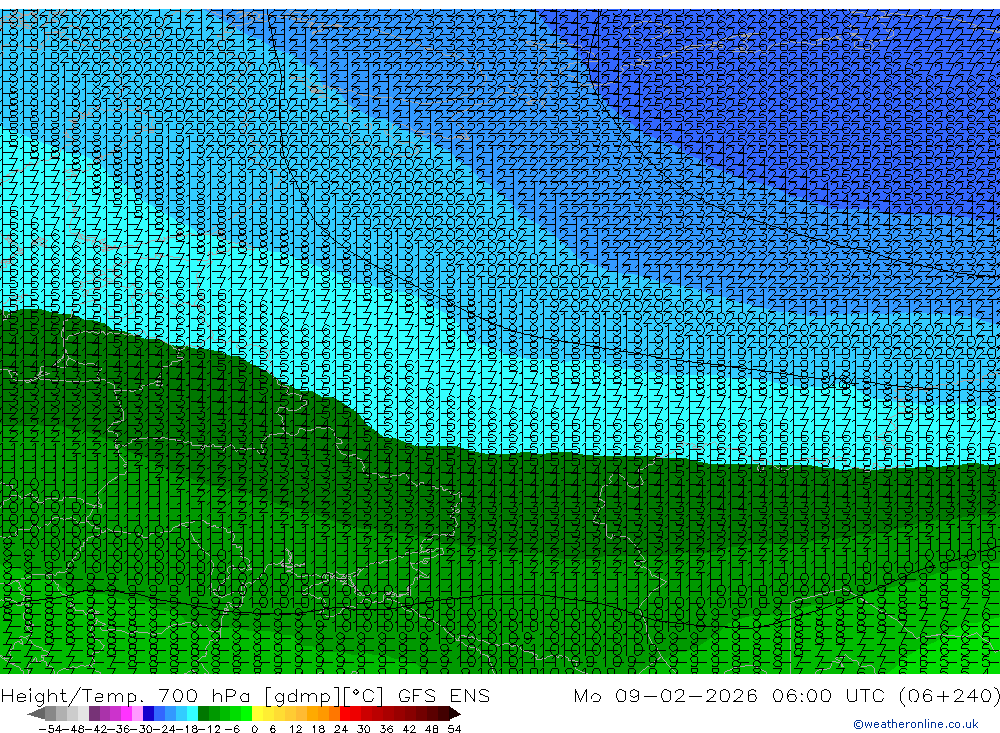Click the '[°C]' unit label
The height and width of the screenshot is (733, 1000).
pyautogui.click(x=364, y=696)
